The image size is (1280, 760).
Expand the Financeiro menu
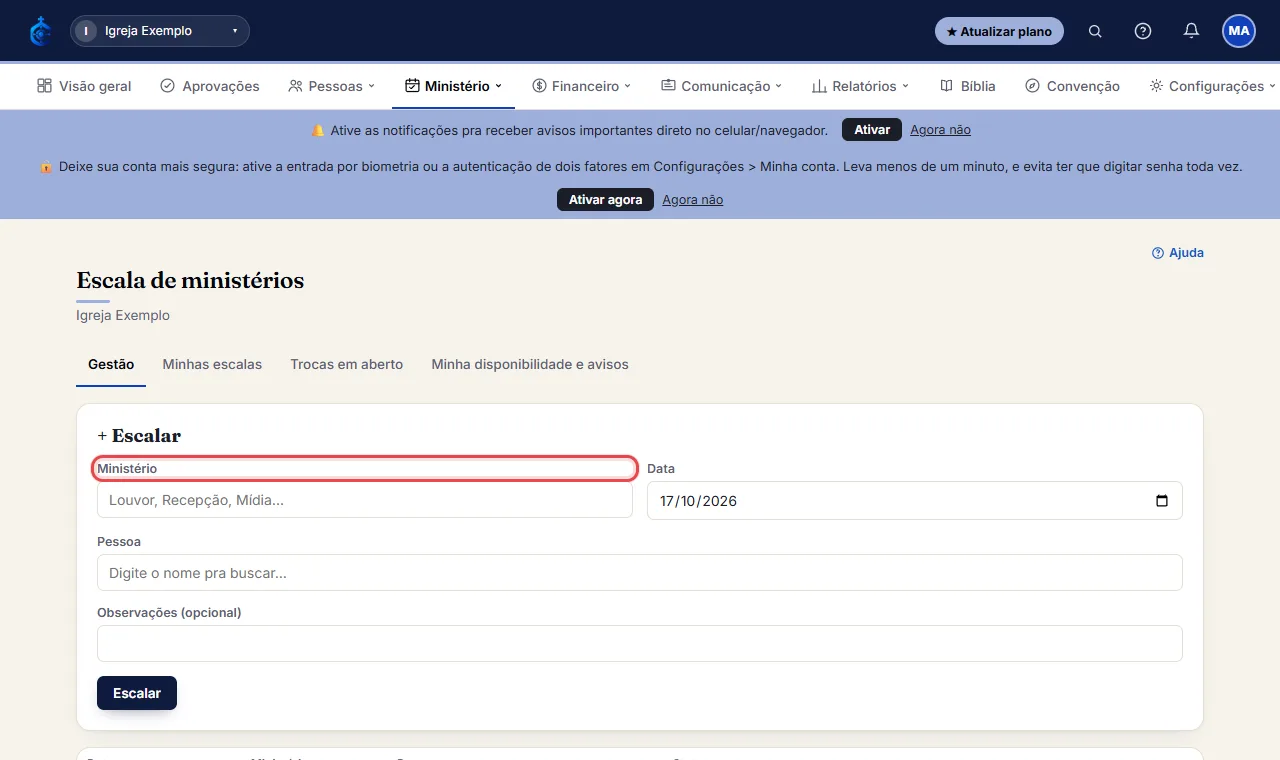point(581,86)
